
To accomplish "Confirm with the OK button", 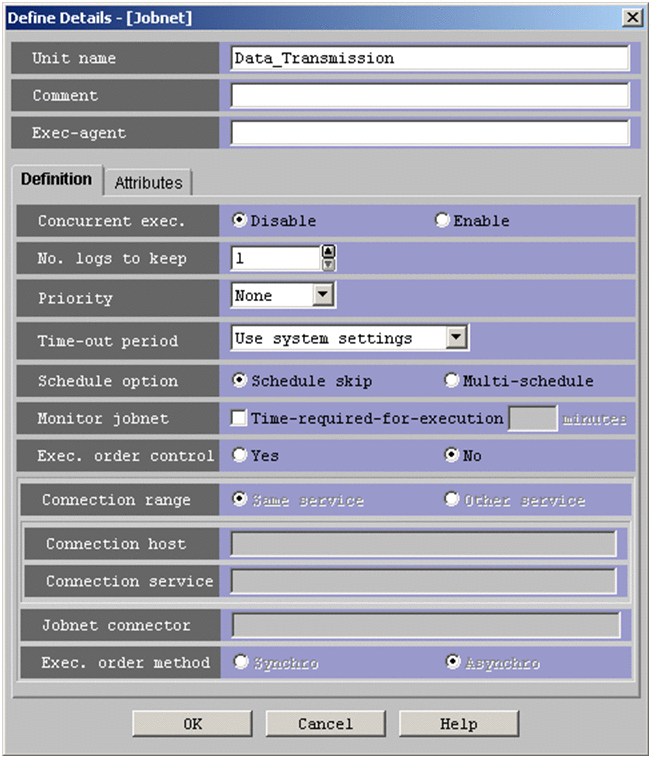I will click(x=192, y=724).
